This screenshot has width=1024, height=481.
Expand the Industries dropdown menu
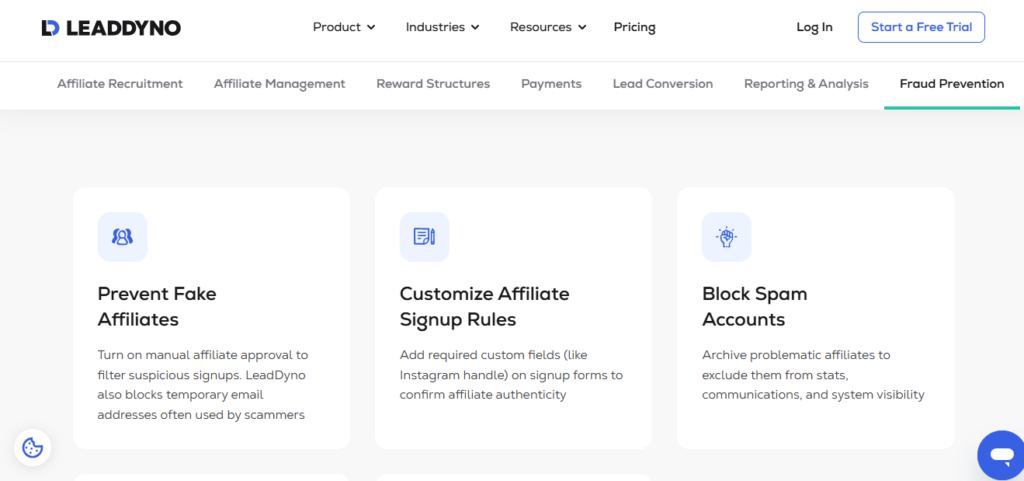[442, 27]
